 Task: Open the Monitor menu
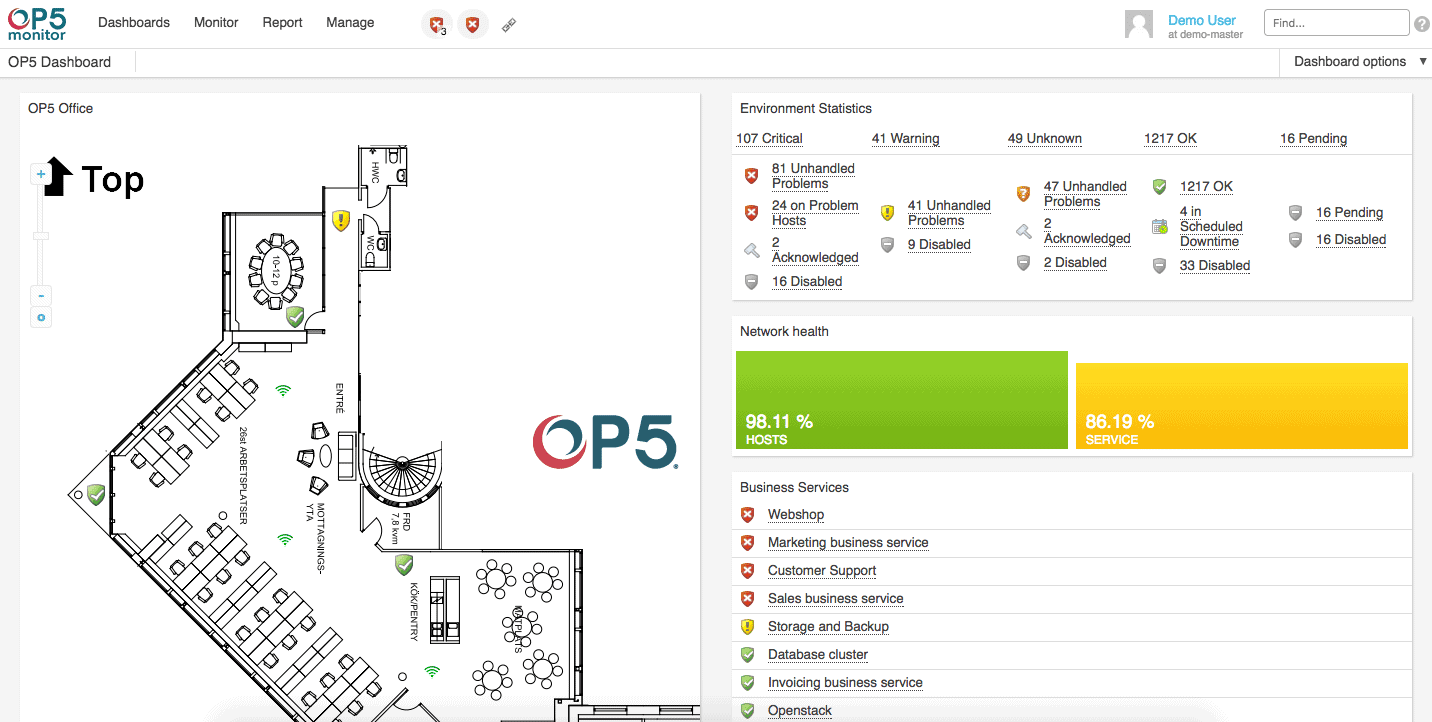coord(216,22)
